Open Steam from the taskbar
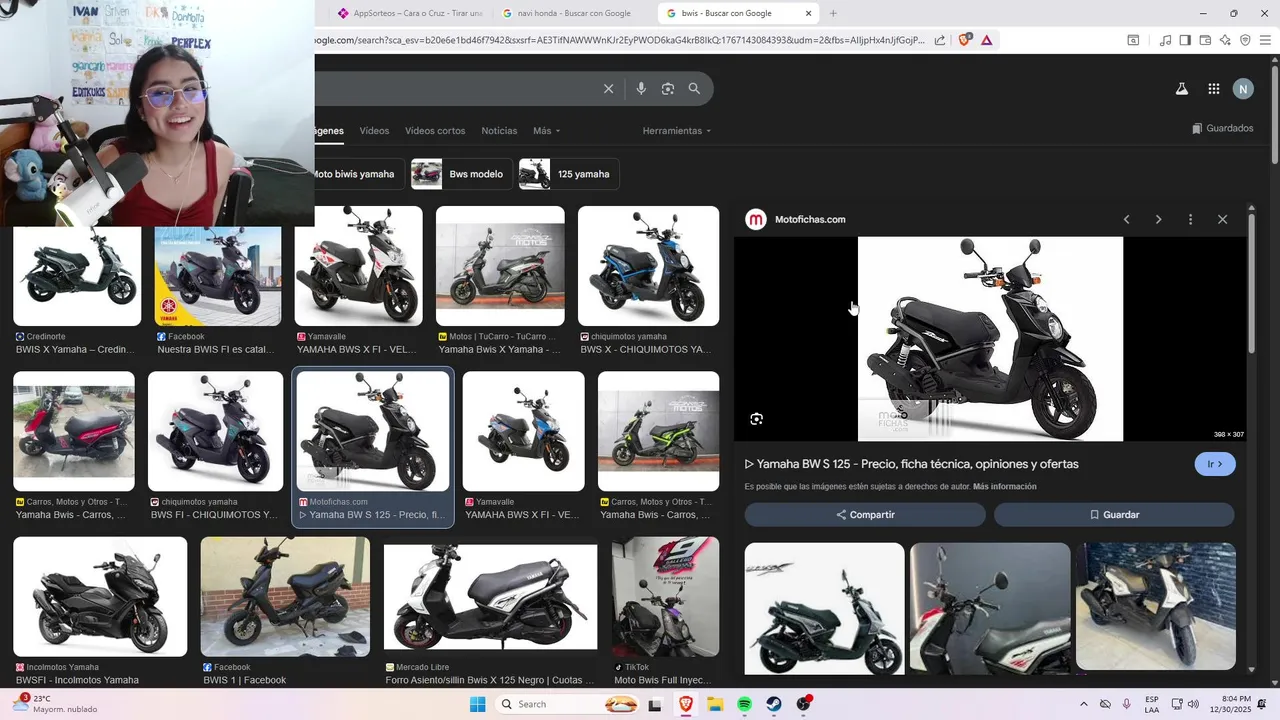Screen dimensions: 1280x720 click(774, 704)
